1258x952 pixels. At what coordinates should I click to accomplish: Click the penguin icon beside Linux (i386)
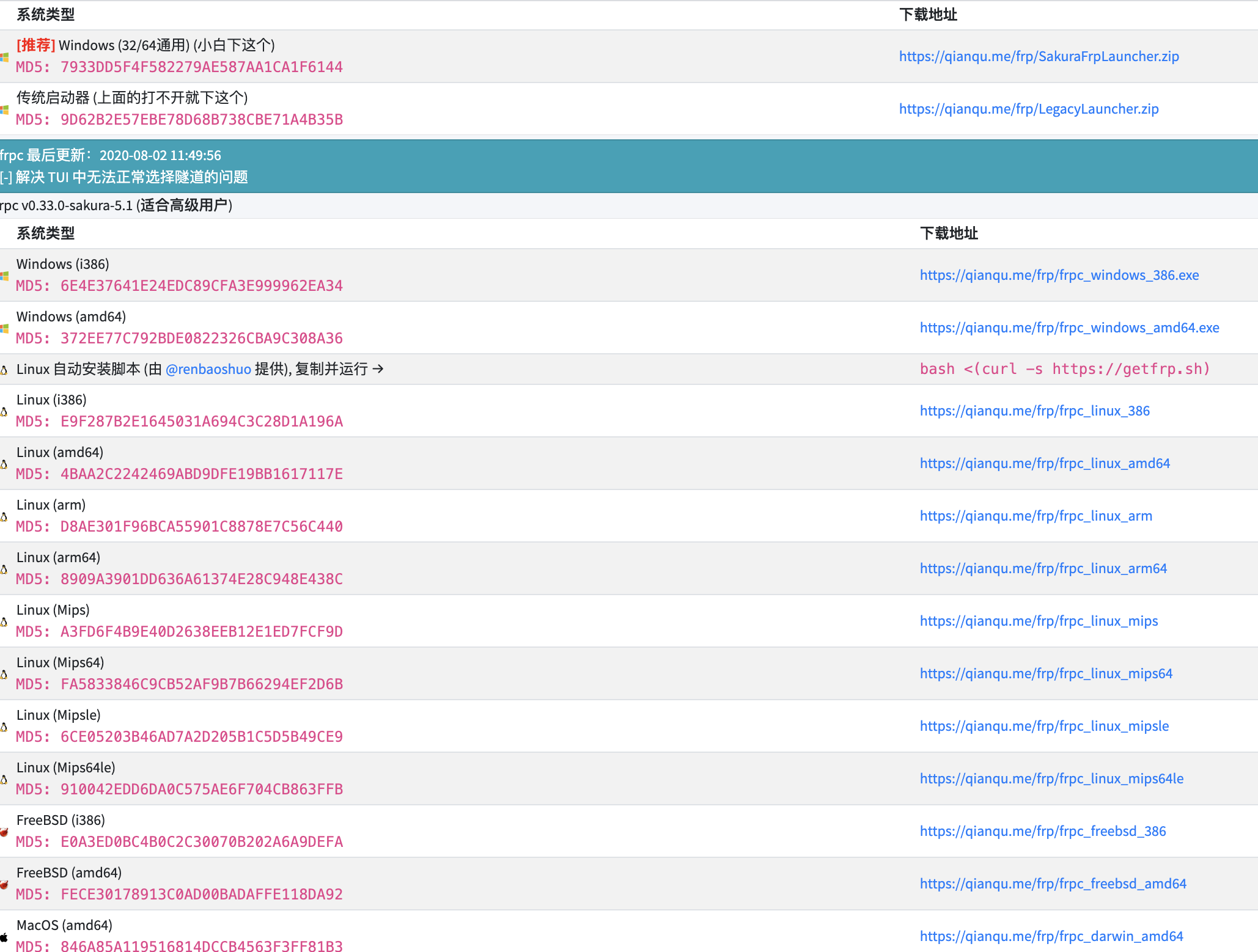(x=4, y=411)
